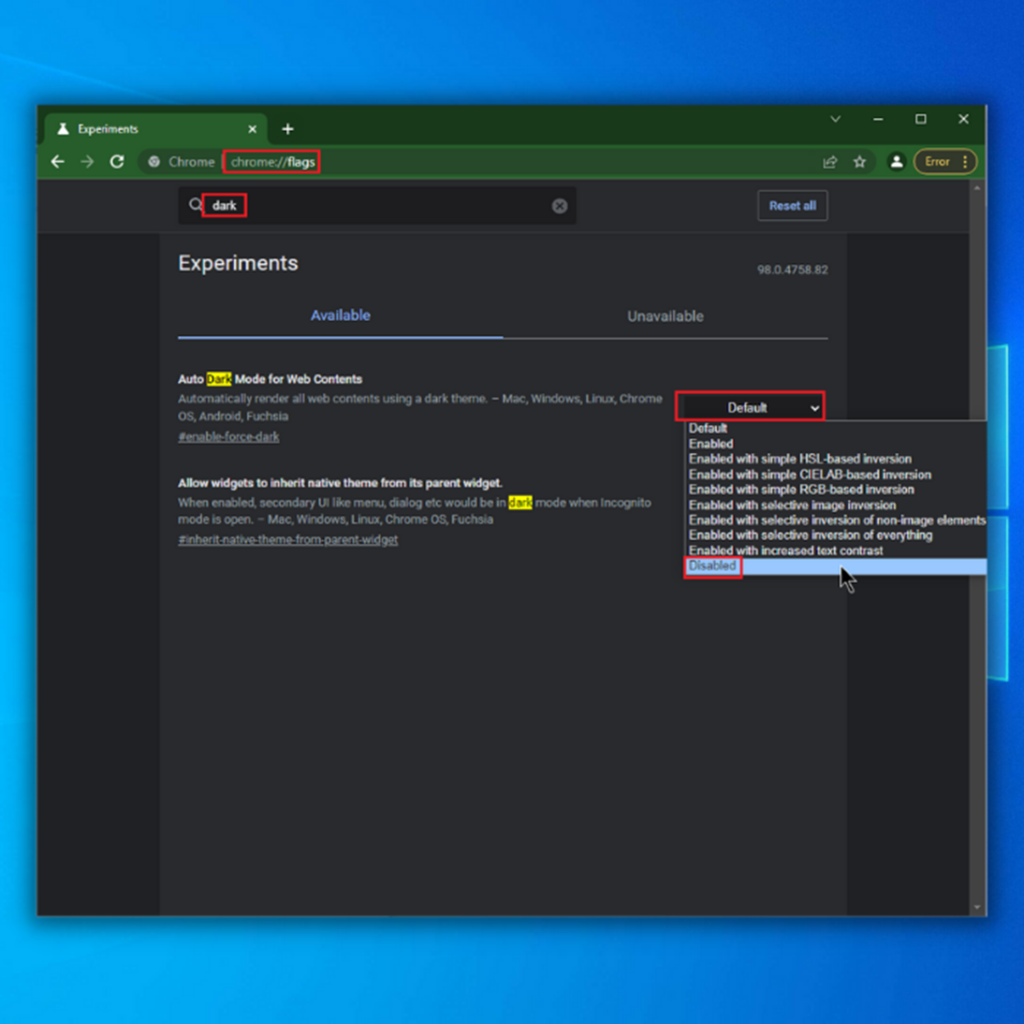Close the Chrome window

click(963, 119)
